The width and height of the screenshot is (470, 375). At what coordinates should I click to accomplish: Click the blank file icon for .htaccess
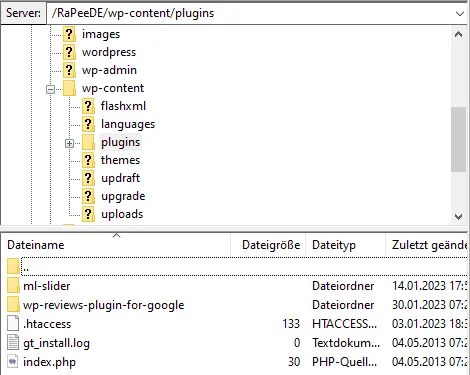coord(13,324)
